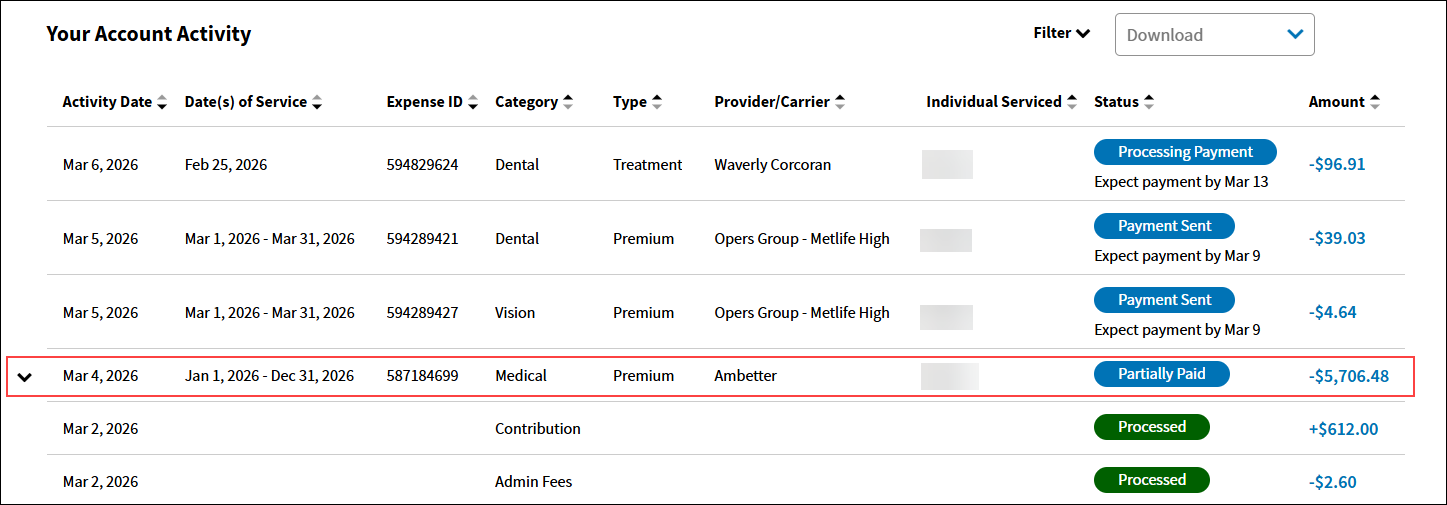The height and width of the screenshot is (505, 1447).
Task: Sort by Provider/Carrier column arrows
Action: [x=840, y=102]
